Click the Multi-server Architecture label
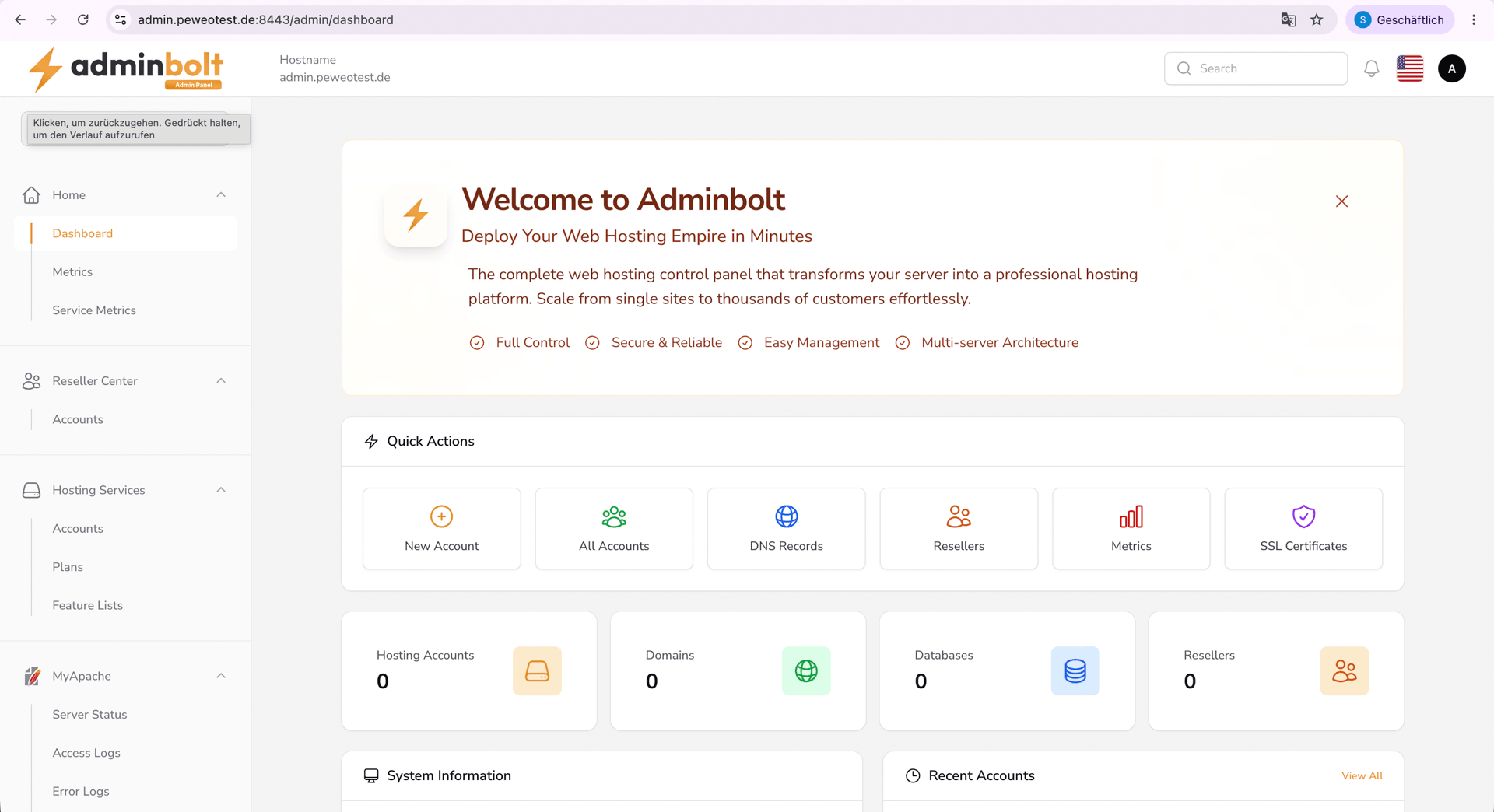Viewport: 1494px width, 812px height. pos(999,342)
